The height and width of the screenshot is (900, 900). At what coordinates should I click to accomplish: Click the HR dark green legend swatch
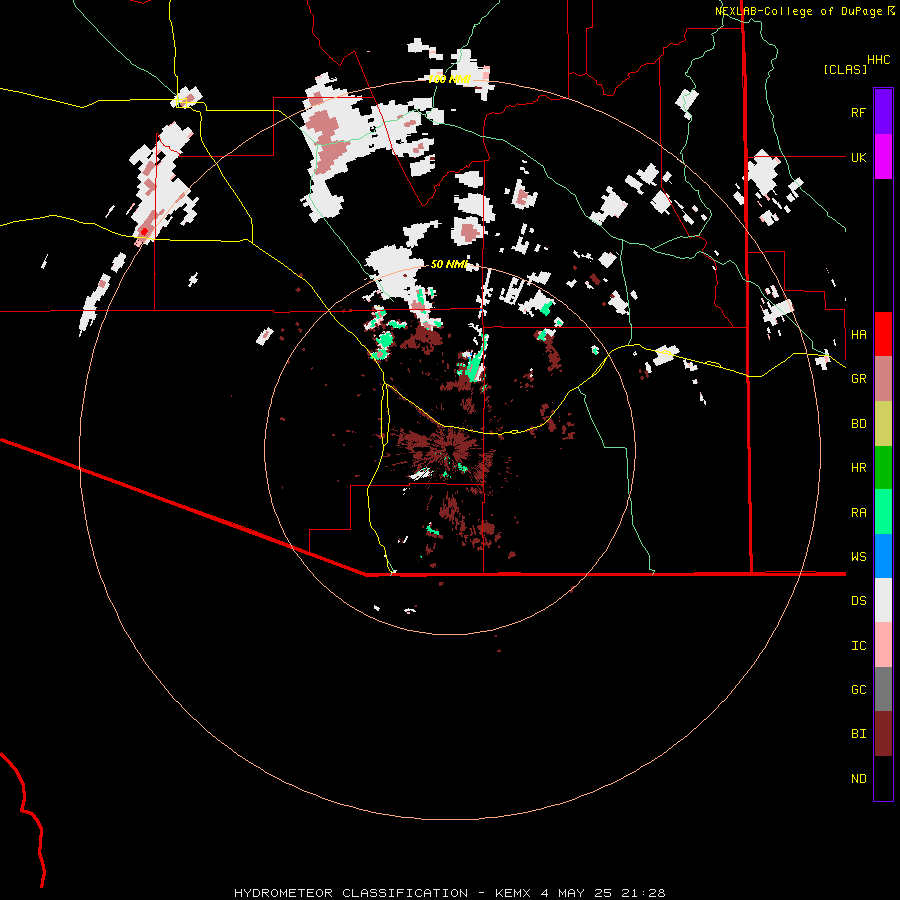click(x=883, y=467)
